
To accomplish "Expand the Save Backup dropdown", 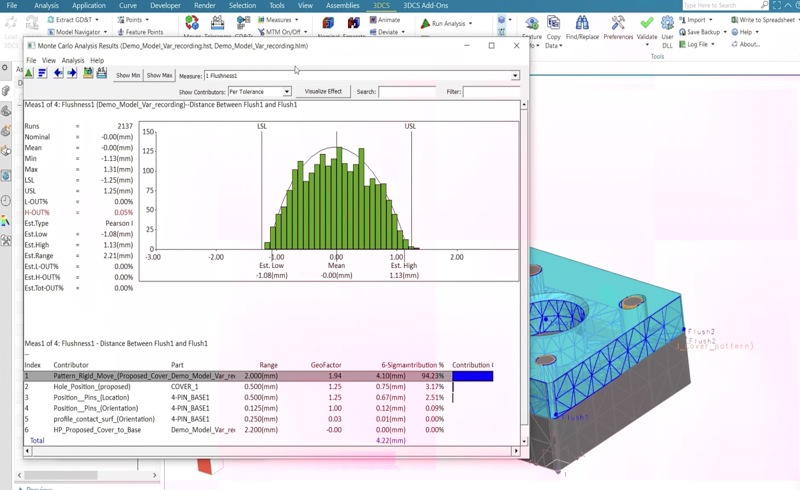I will tap(725, 32).
